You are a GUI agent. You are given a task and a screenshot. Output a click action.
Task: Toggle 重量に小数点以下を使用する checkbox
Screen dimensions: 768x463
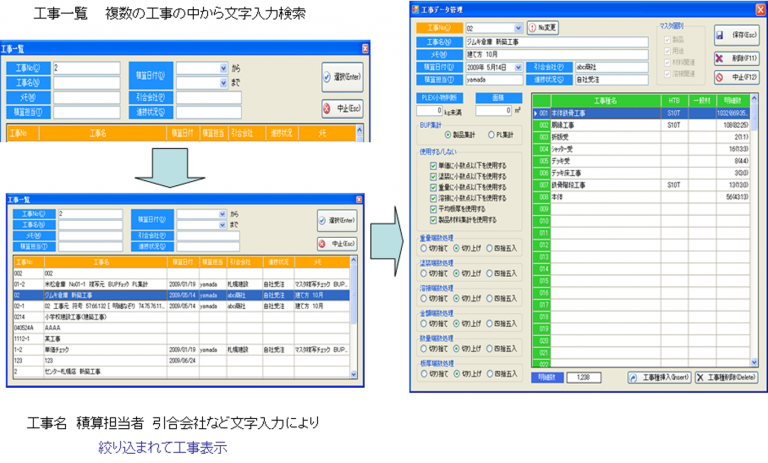[433, 187]
